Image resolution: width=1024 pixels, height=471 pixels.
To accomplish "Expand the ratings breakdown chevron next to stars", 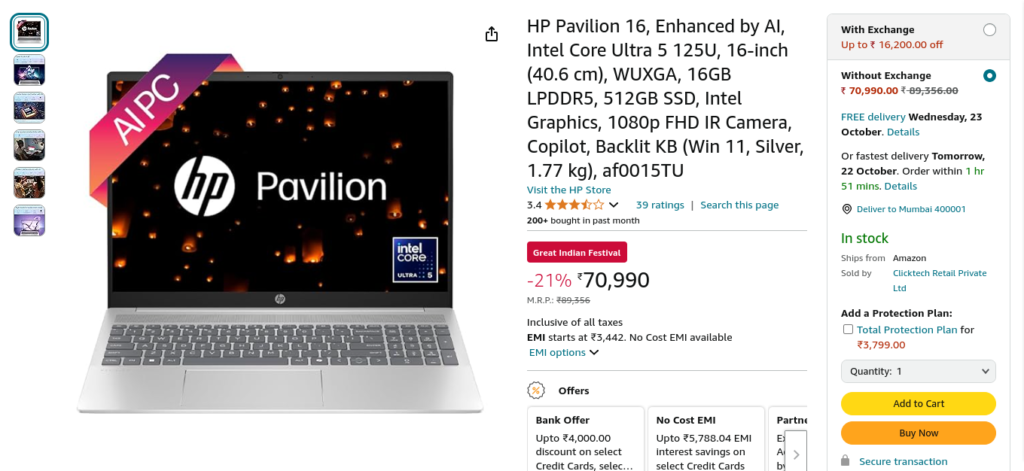I will pos(613,205).
